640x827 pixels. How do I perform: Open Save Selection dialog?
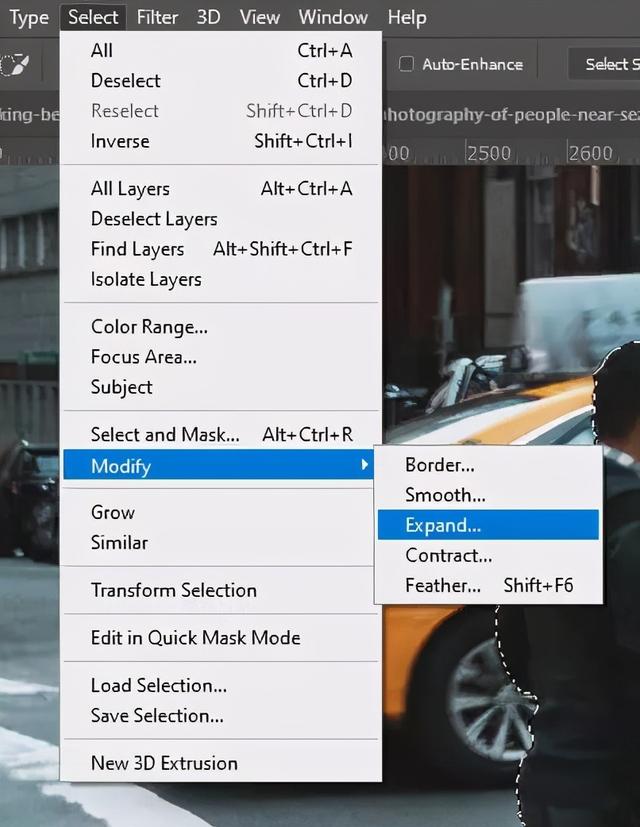[x=221, y=716]
